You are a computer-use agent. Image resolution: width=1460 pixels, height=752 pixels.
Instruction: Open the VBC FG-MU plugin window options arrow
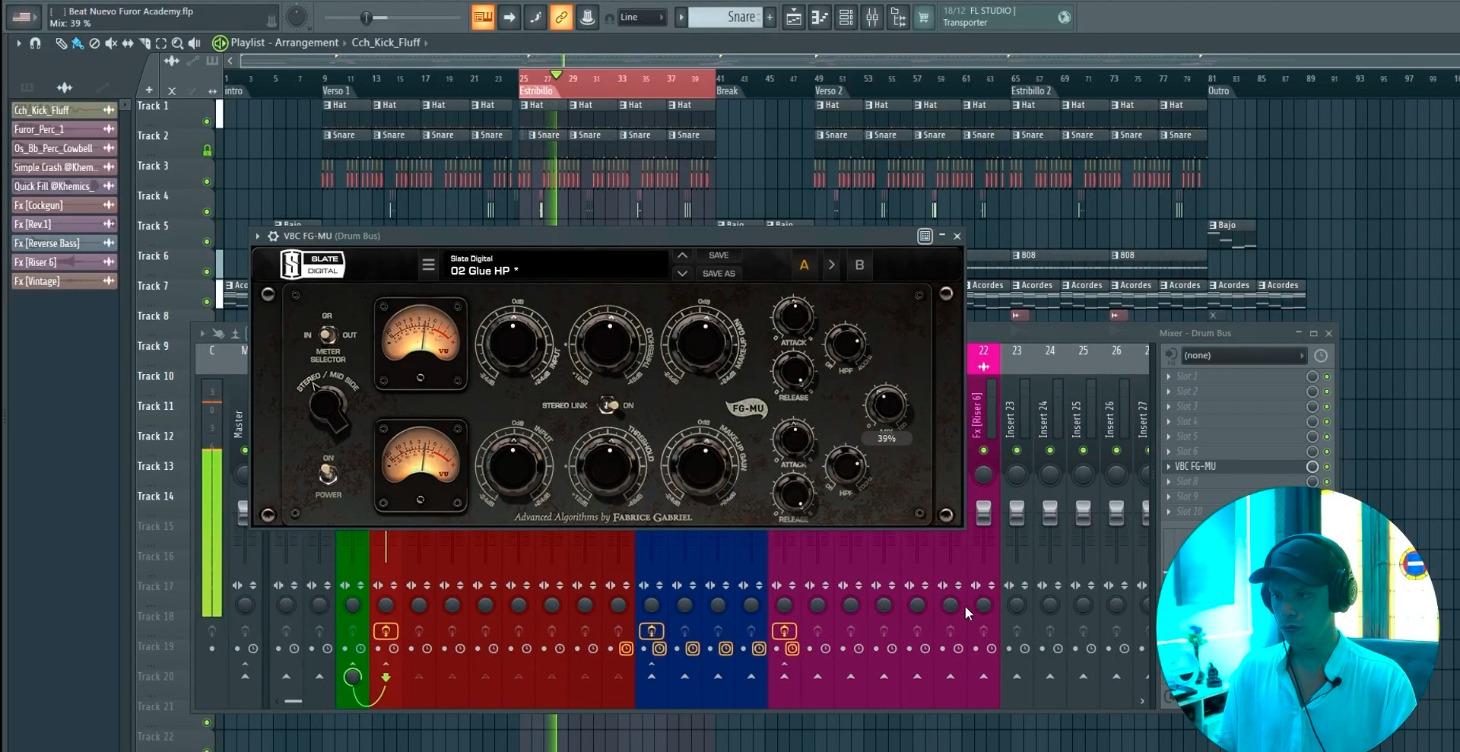pos(258,236)
